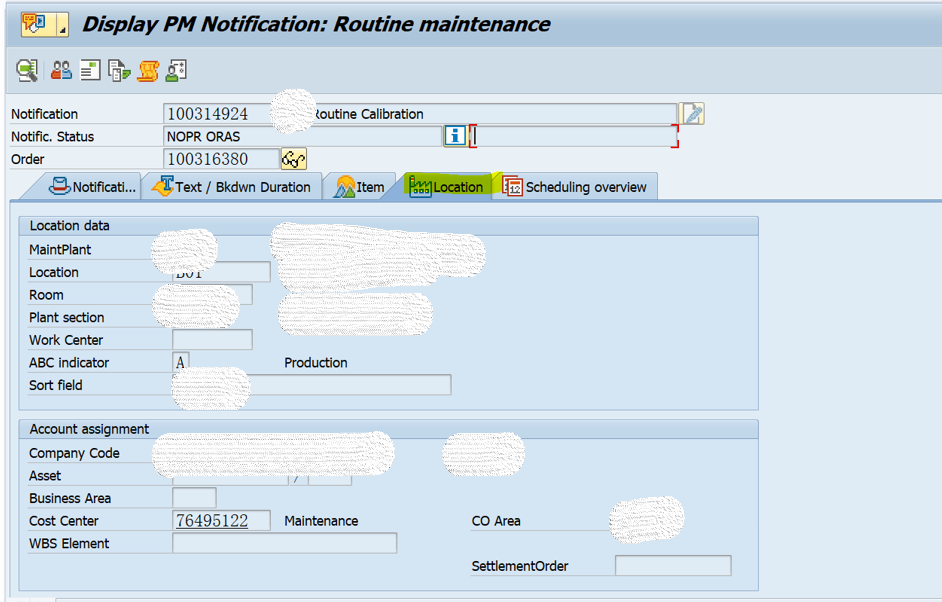
Task: Click the MaintPlant label
Action: [60, 249]
